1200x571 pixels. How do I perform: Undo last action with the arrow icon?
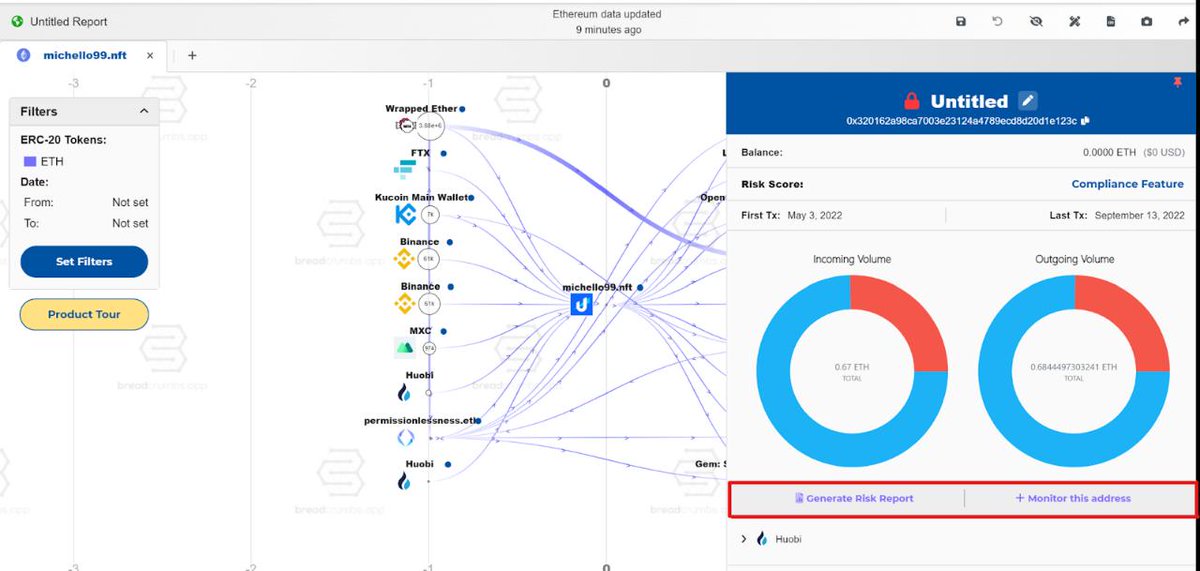(x=998, y=21)
